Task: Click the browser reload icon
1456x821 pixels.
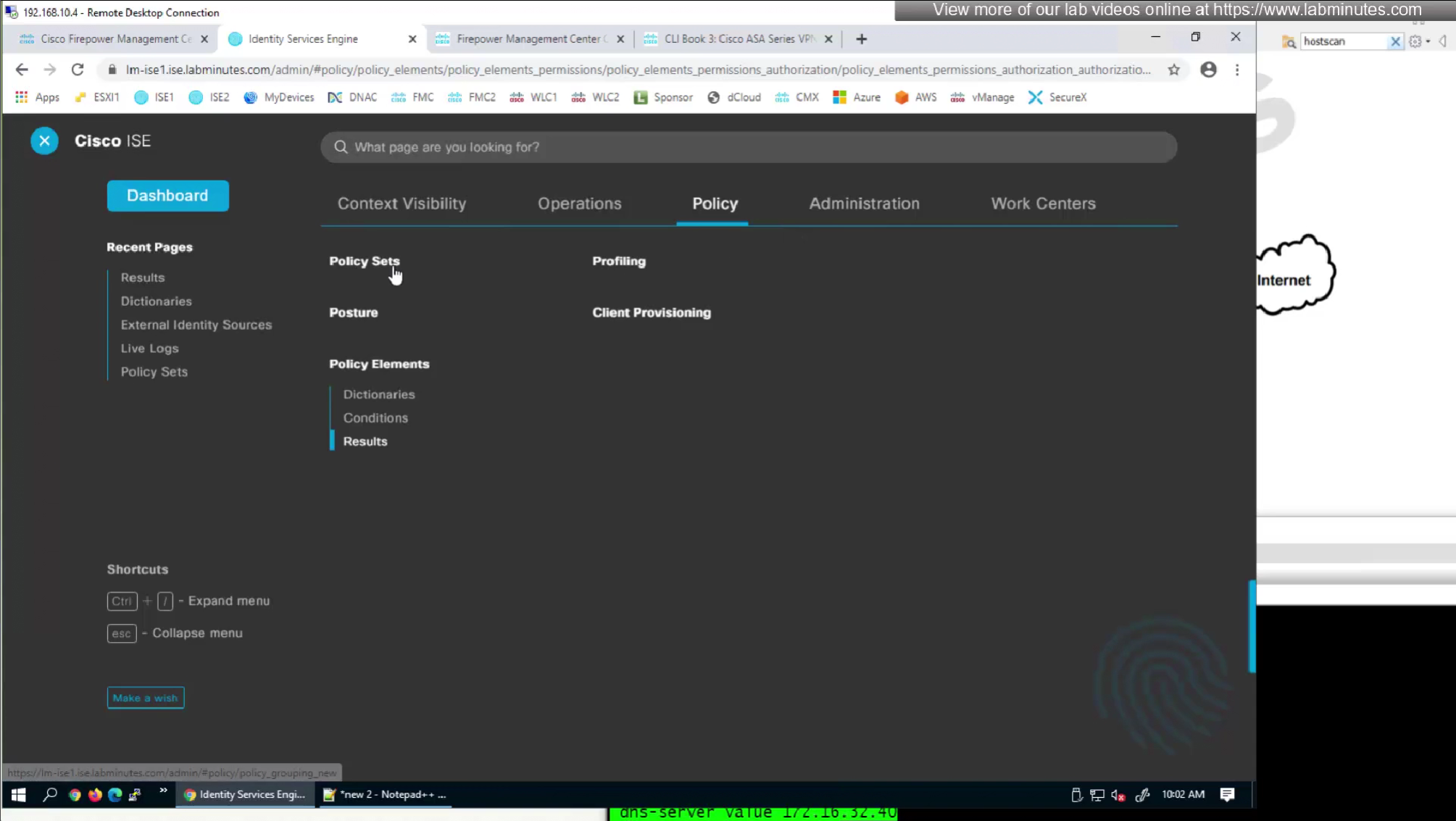Action: pos(78,70)
